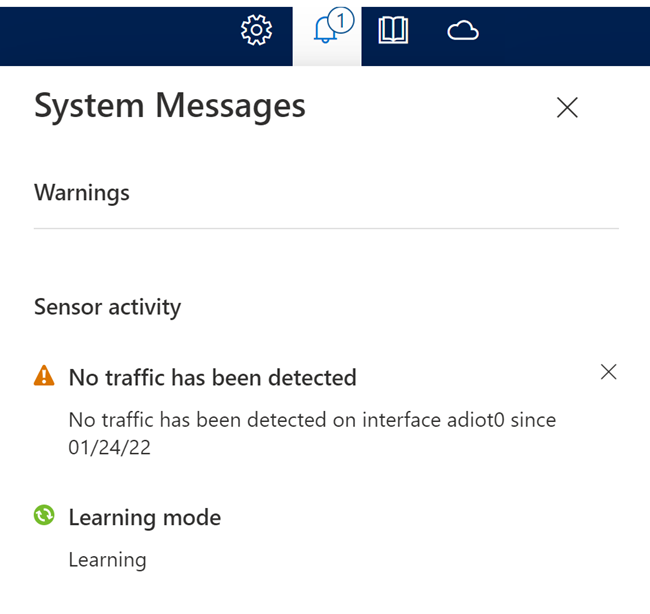Toggle the notification bell icon
This screenshot has height=614, width=650.
coord(325,30)
